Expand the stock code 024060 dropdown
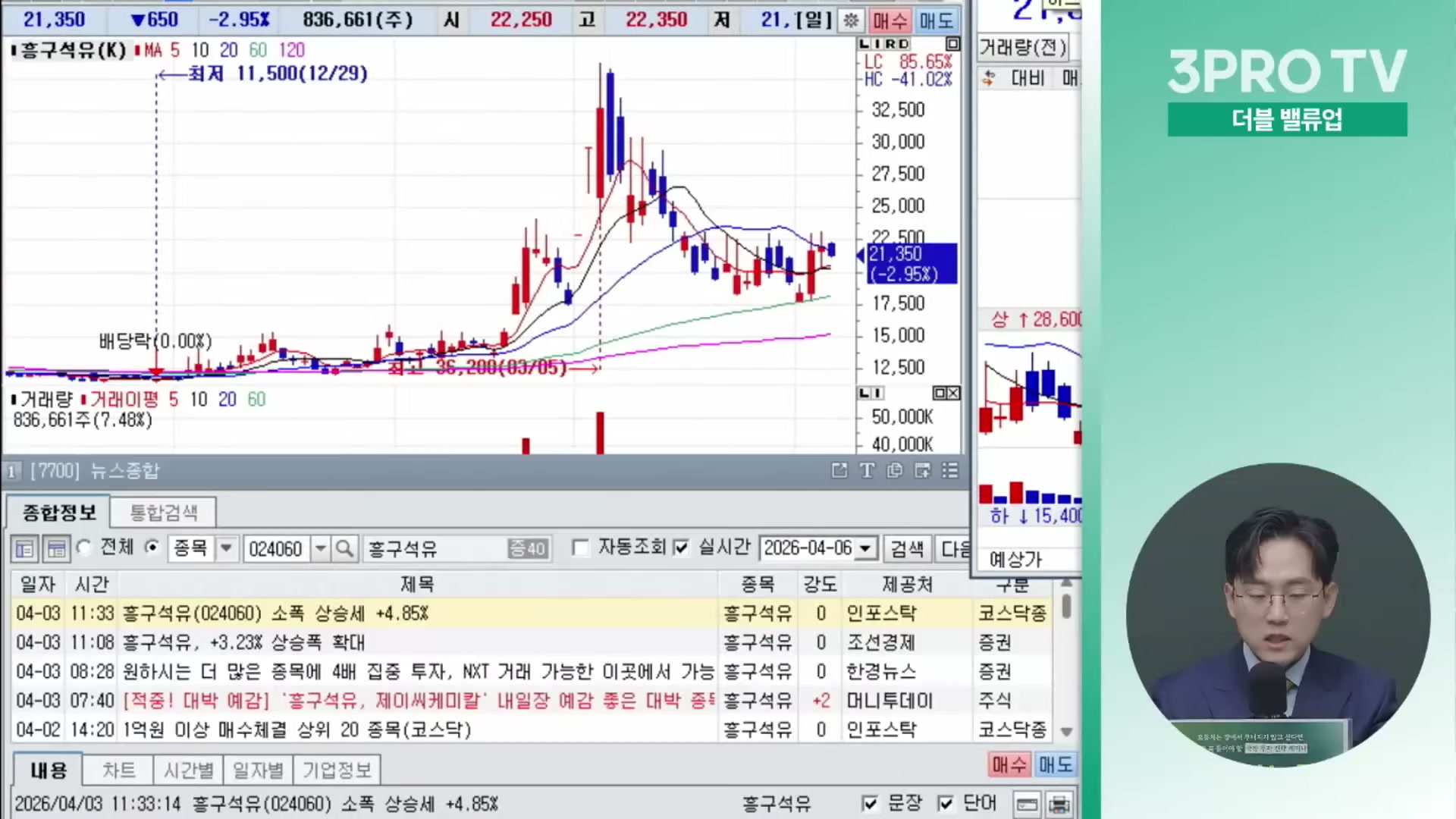 [x=321, y=548]
